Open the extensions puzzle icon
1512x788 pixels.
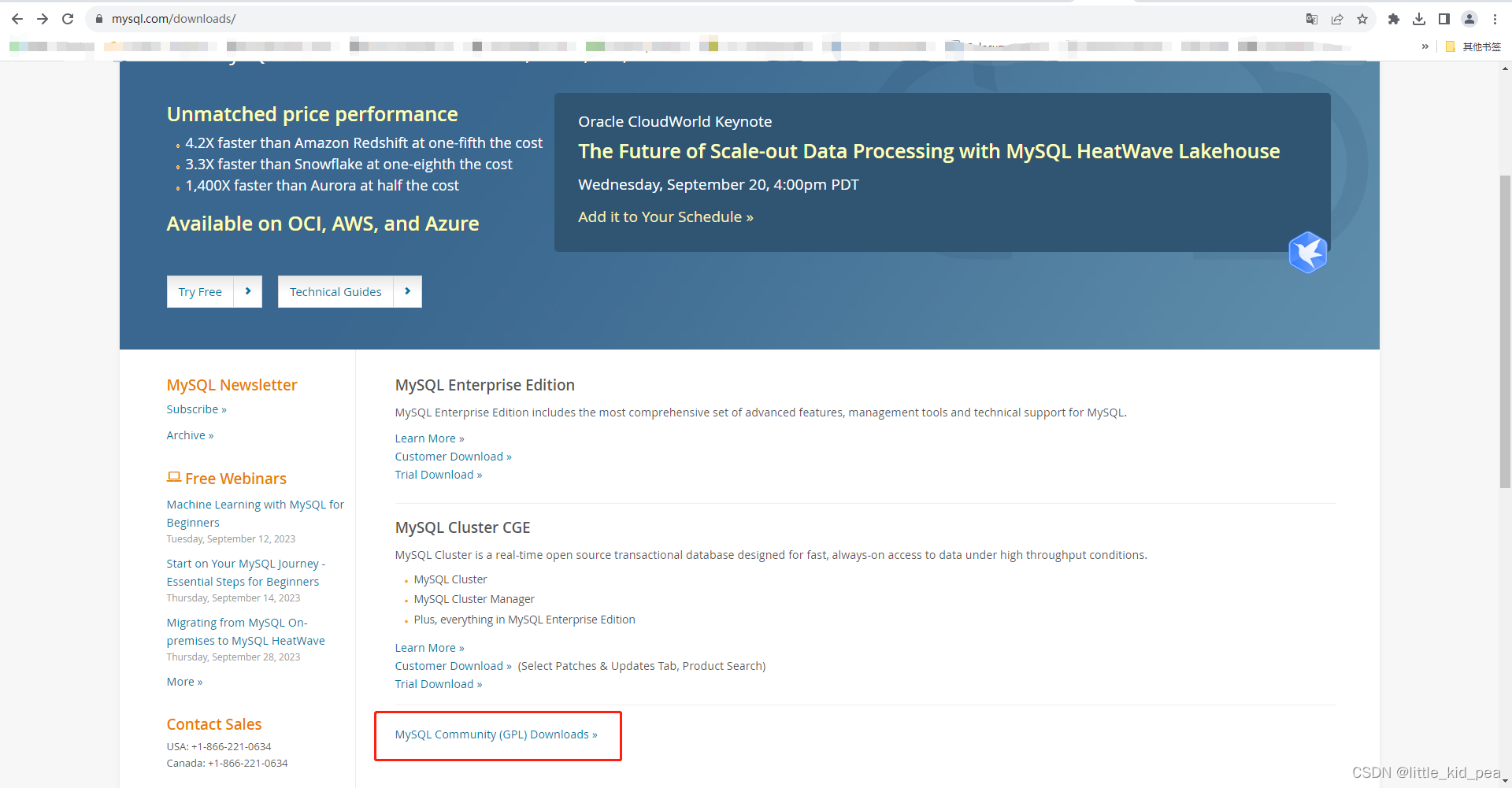tap(1394, 19)
